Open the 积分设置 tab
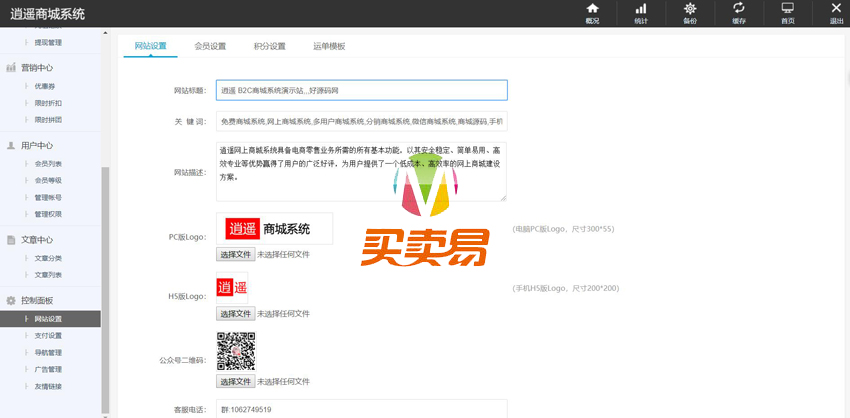The height and width of the screenshot is (418, 850). pyautogui.click(x=269, y=46)
